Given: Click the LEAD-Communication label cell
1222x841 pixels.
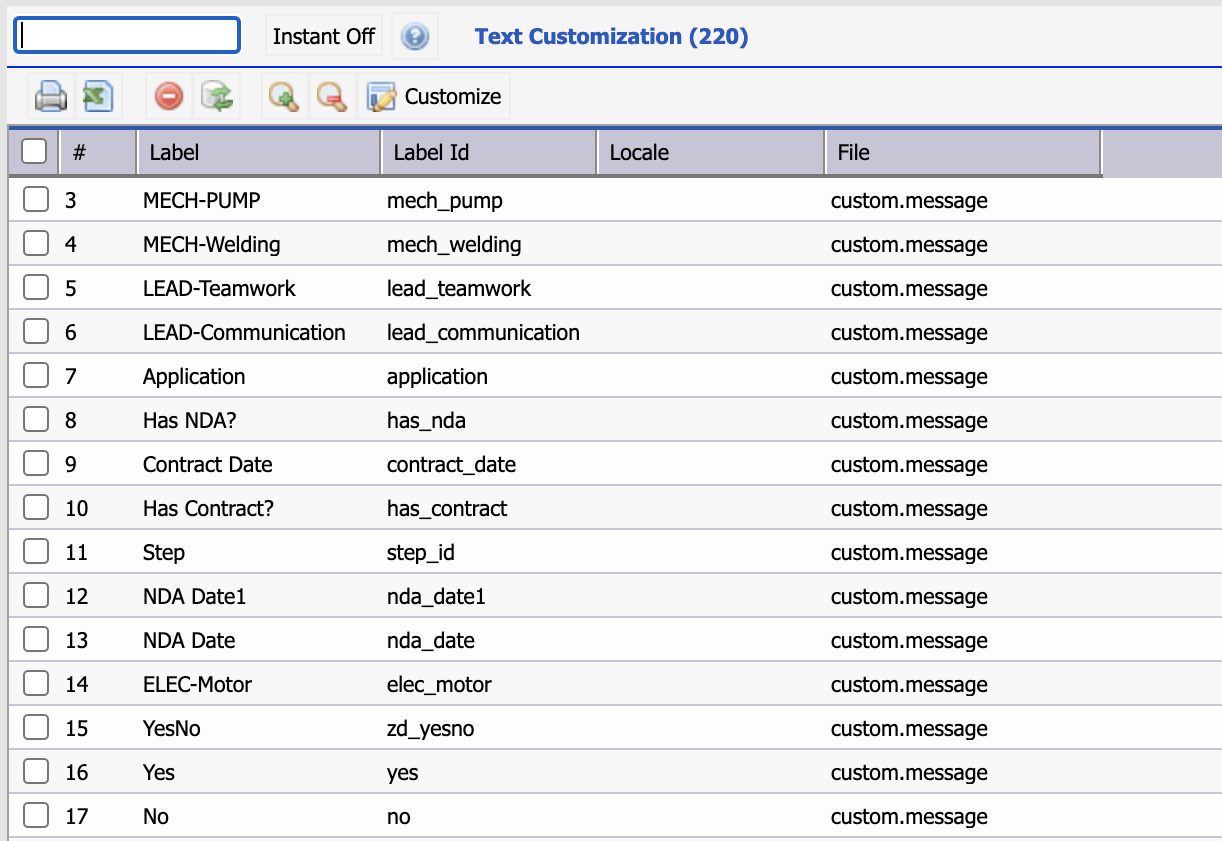Looking at the screenshot, I should tap(244, 333).
